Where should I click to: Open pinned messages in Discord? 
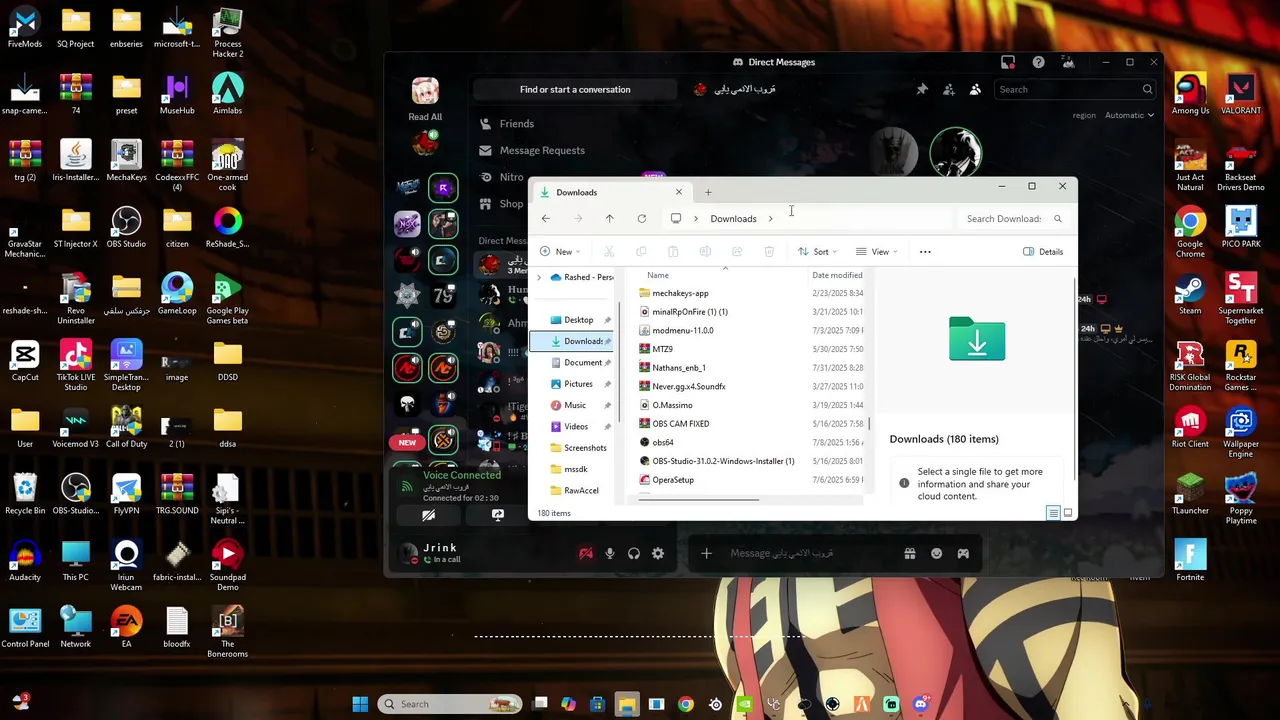pyautogui.click(x=922, y=90)
